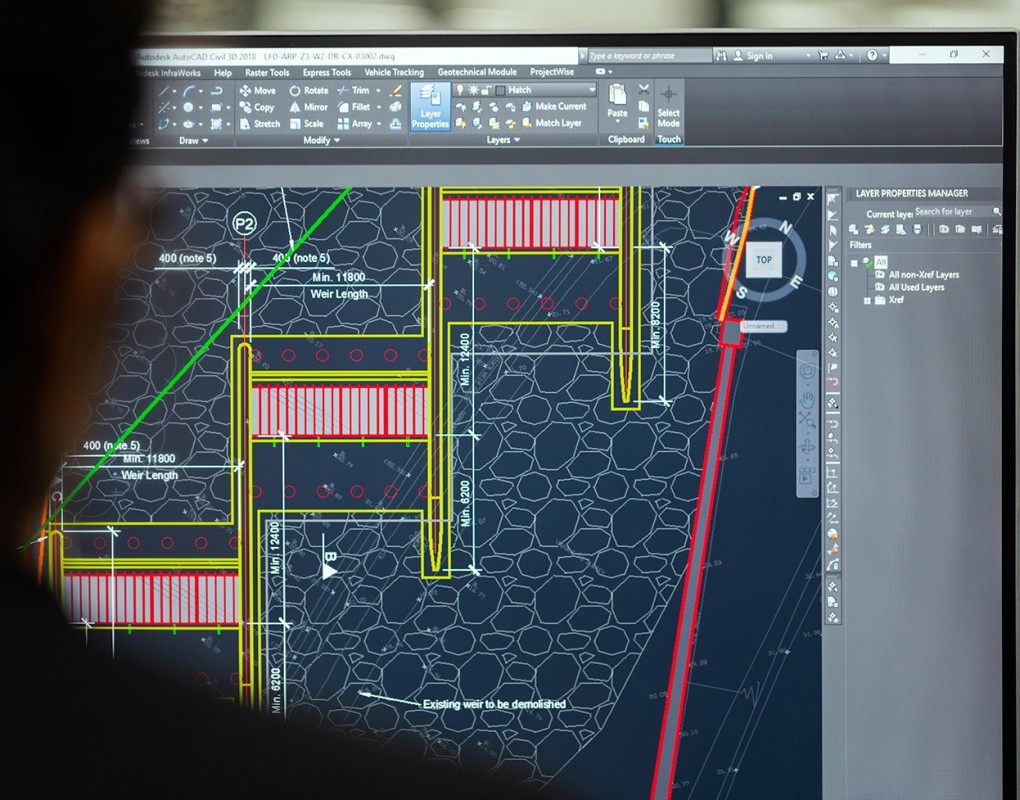Toggle layer freeze sun icon
1020x800 pixels.
pos(473,90)
